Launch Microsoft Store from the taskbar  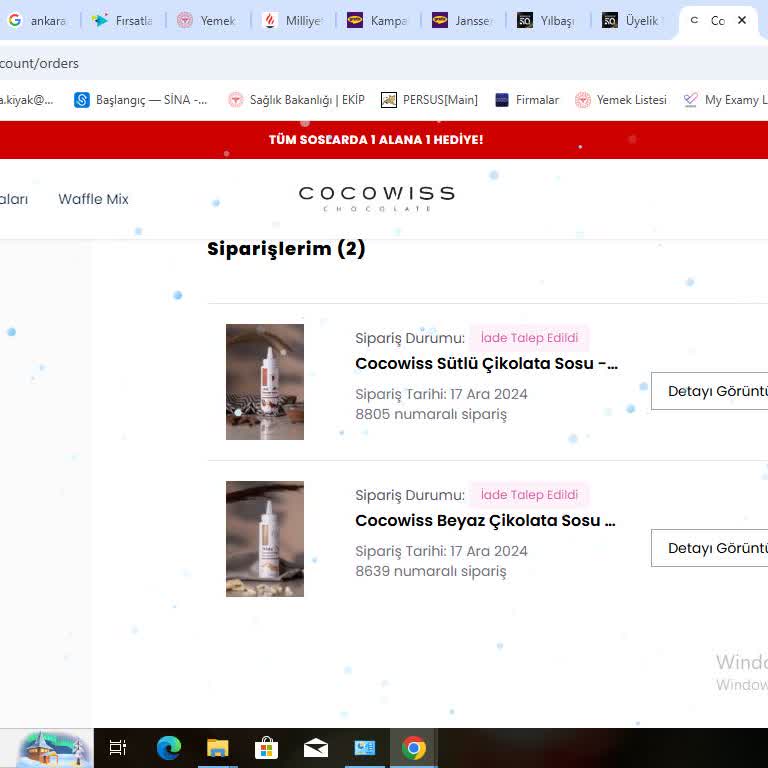tap(266, 747)
